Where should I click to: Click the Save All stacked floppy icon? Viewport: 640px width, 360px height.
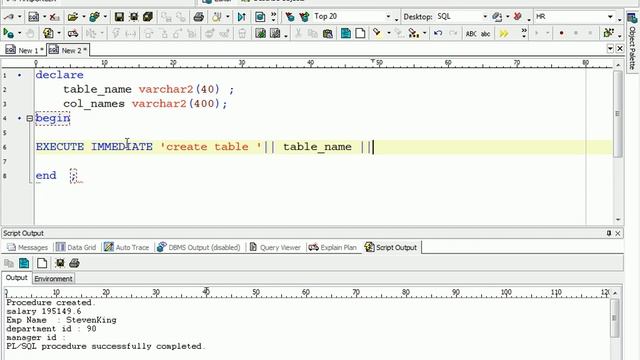click(x=148, y=17)
